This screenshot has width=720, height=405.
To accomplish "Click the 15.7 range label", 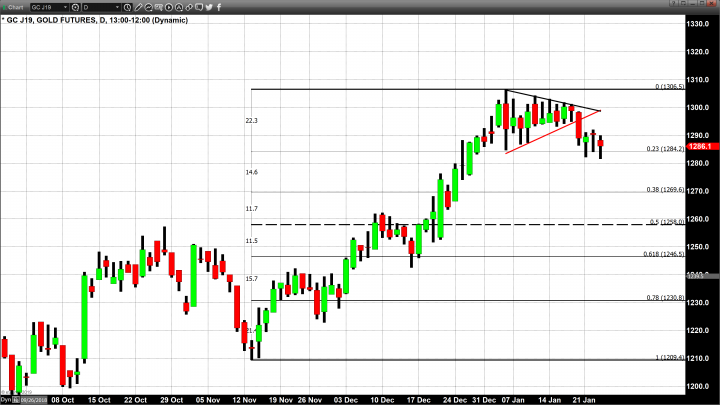I will tap(252, 279).
